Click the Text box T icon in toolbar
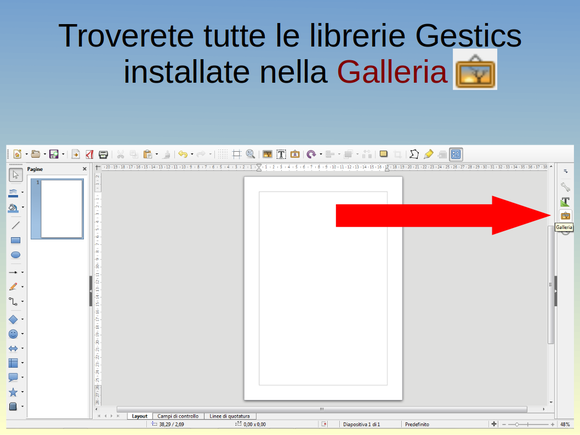This screenshot has height=435, width=580. point(281,154)
